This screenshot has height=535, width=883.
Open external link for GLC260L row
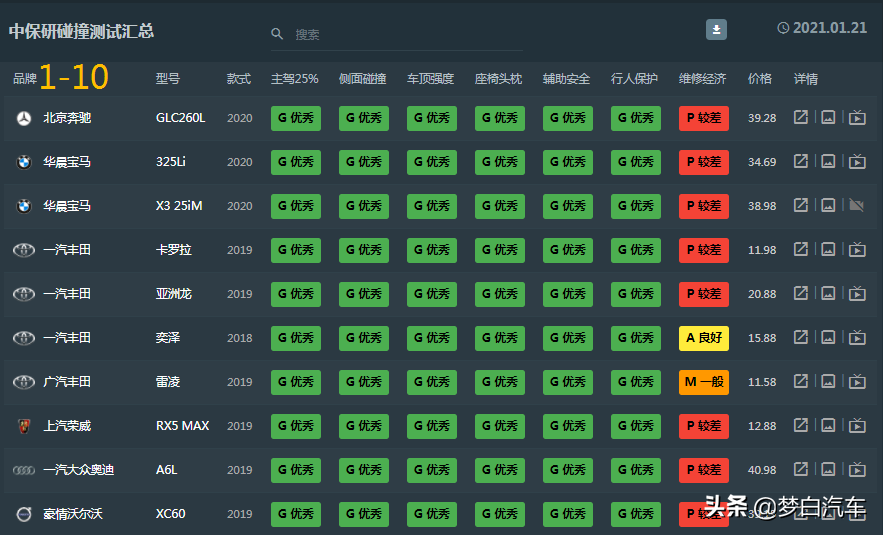click(800, 118)
